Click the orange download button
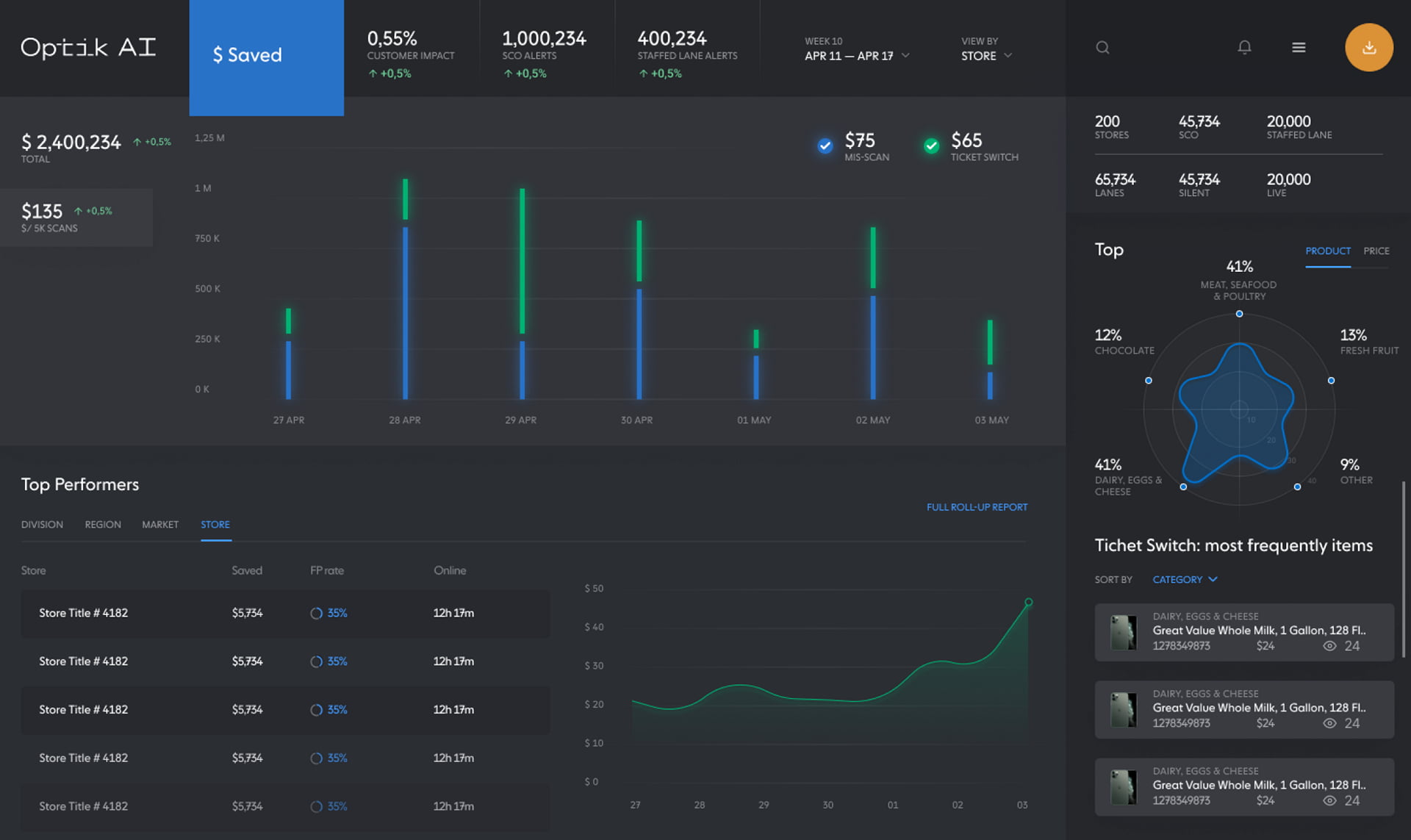This screenshot has height=840, width=1411. coord(1368,47)
